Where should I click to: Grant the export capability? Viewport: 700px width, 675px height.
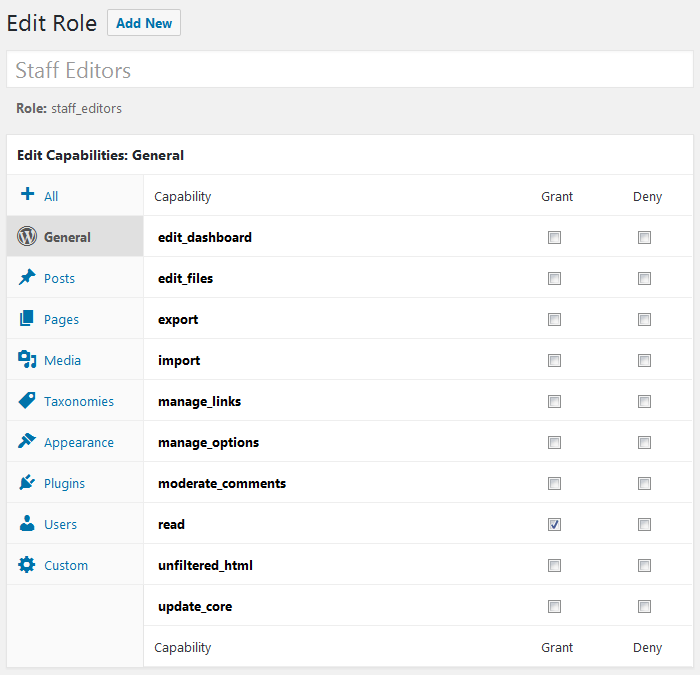coord(554,320)
